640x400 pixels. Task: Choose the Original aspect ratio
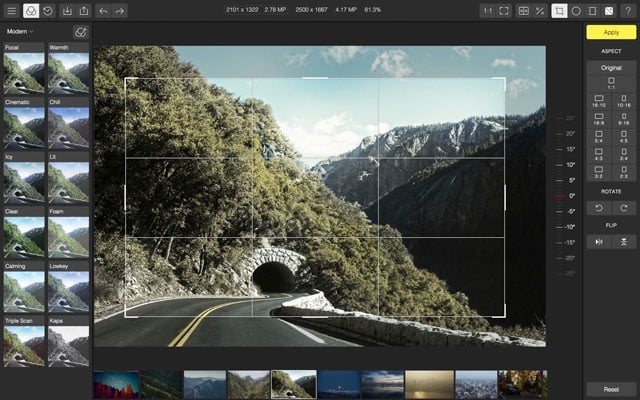pyautogui.click(x=611, y=68)
